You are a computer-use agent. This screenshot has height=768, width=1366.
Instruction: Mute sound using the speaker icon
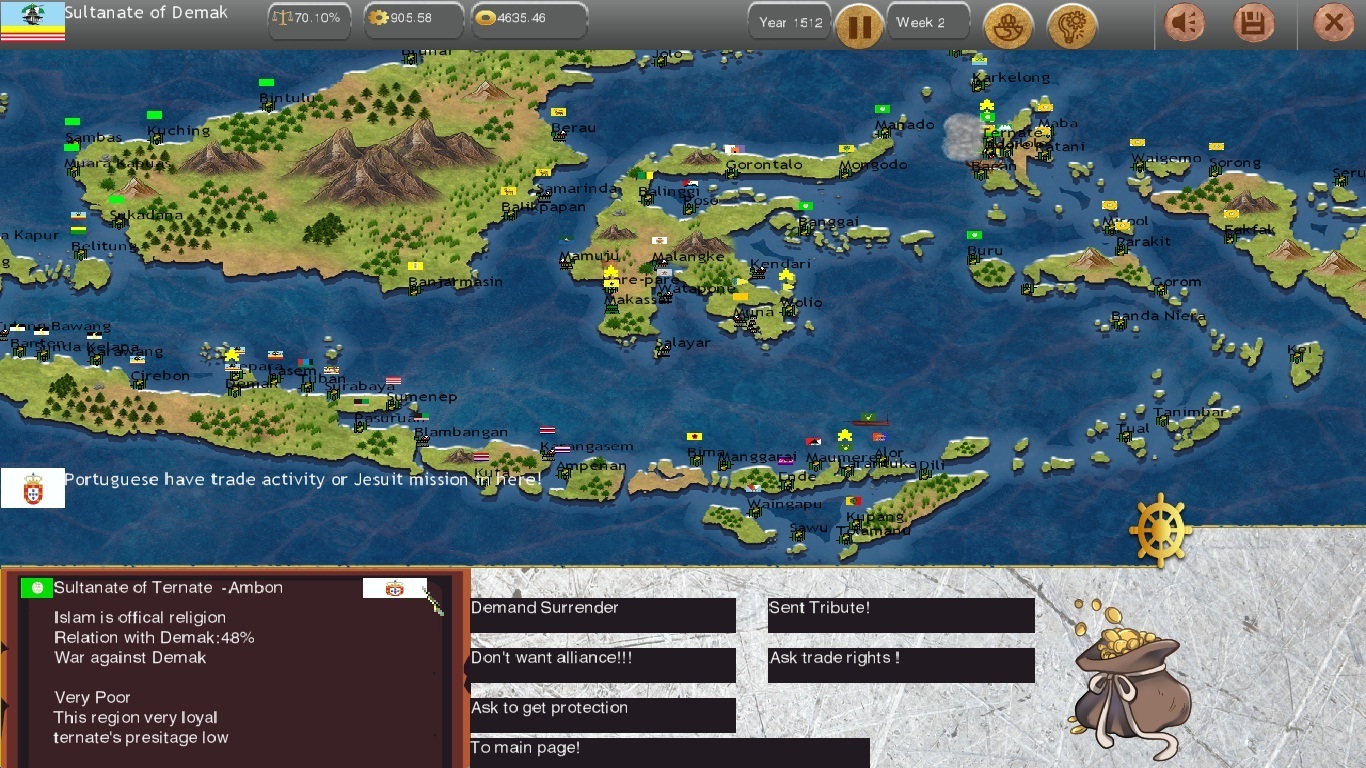(x=1184, y=24)
